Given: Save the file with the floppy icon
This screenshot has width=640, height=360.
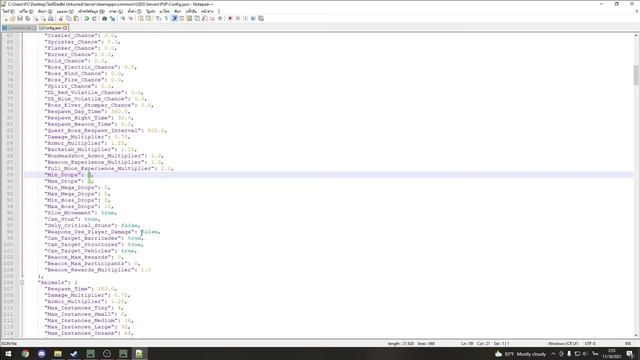Looking at the screenshot, I should 20,18.
